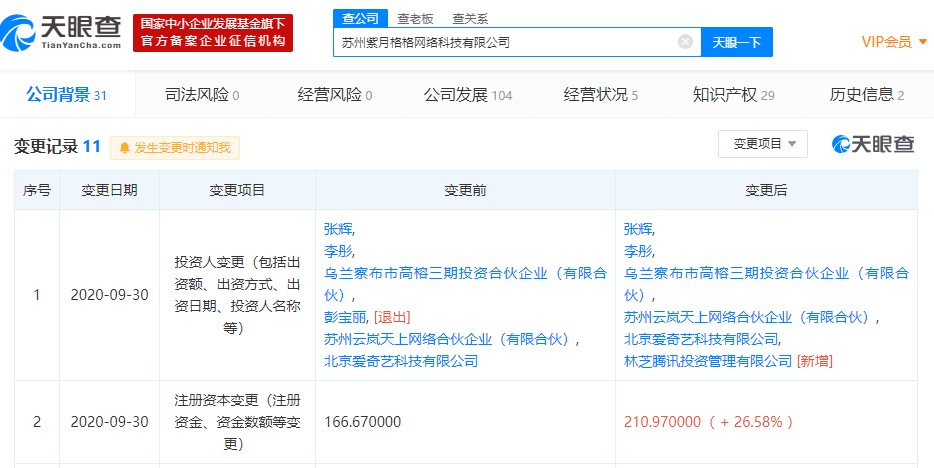Open 张辉 link in 变更前 column

[340, 229]
